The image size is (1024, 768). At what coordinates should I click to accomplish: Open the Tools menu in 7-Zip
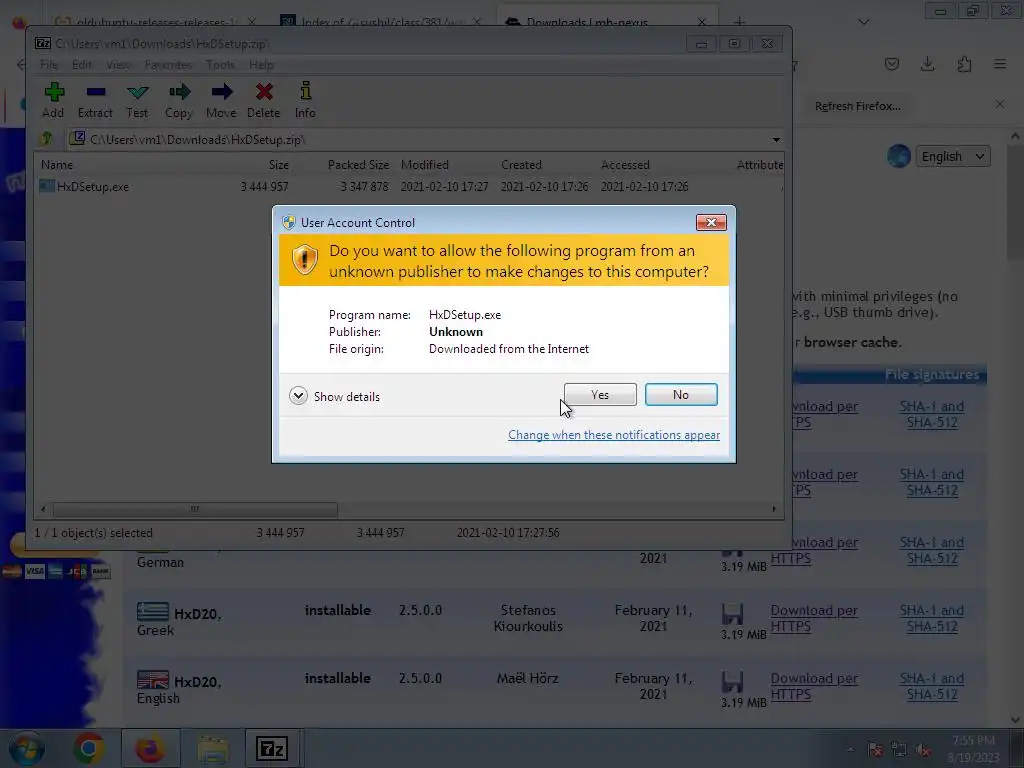point(220,65)
